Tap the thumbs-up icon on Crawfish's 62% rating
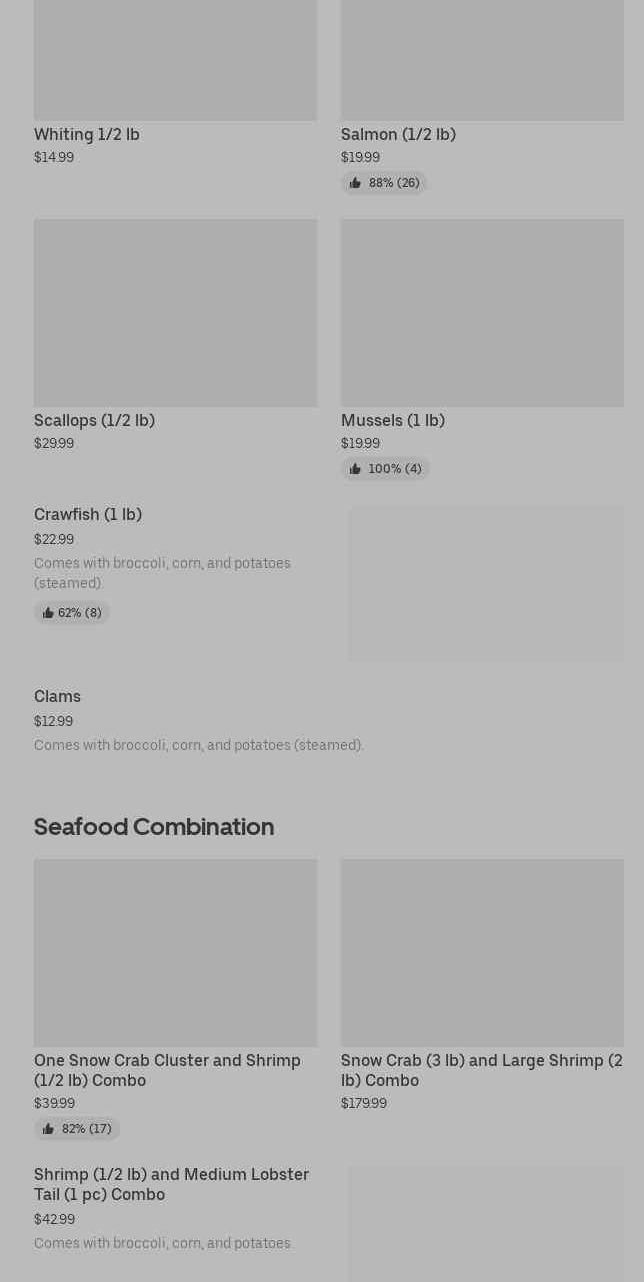The height and width of the screenshot is (1282, 644). click(48, 613)
